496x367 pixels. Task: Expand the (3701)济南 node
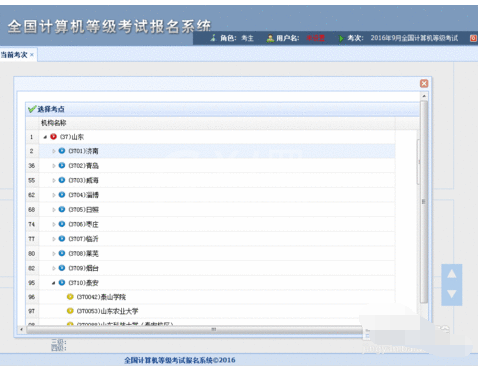tap(54, 151)
